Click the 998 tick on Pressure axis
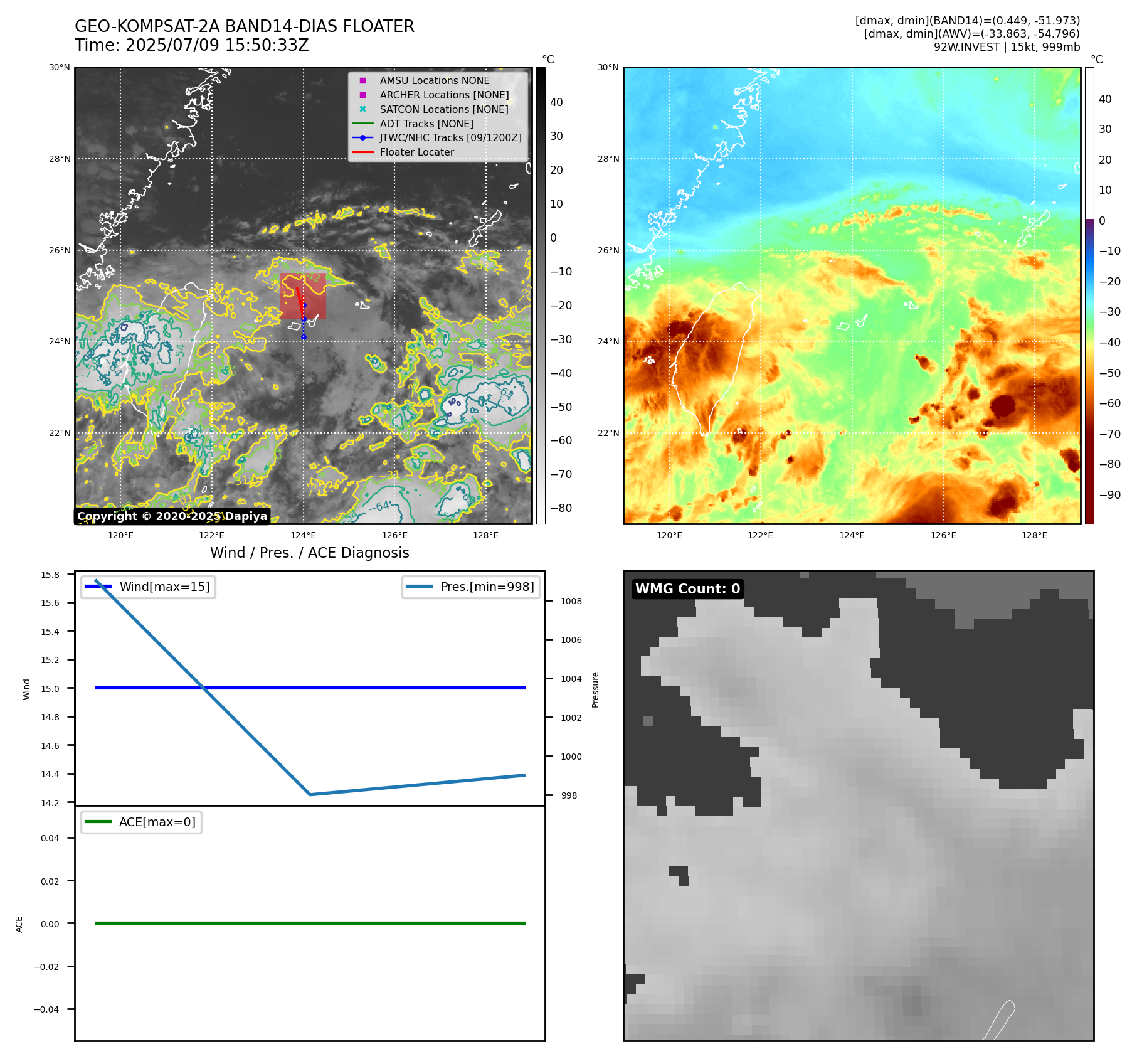The image size is (1137, 1064). pos(569,795)
